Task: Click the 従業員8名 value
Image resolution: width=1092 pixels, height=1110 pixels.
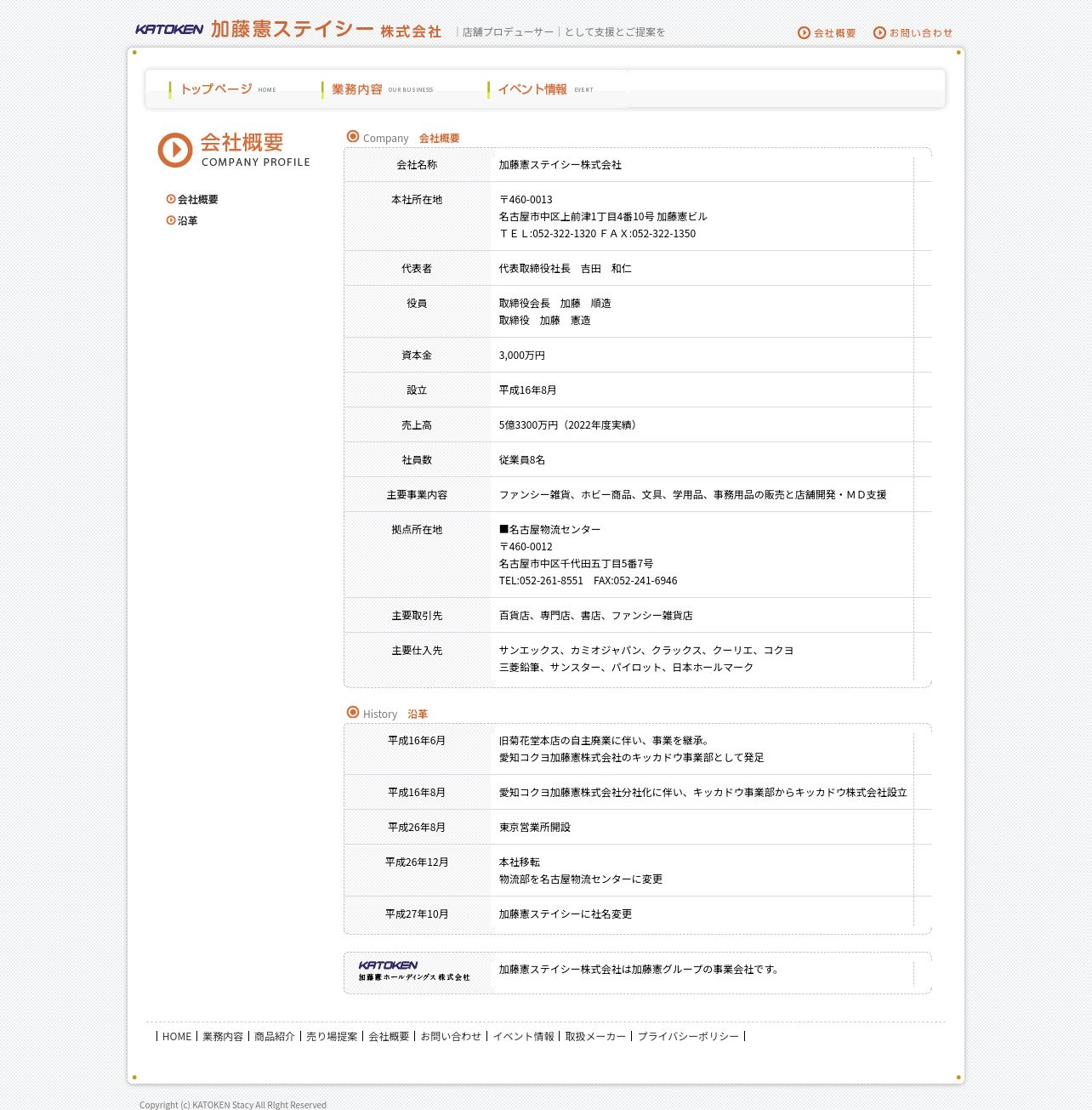Action: pyautogui.click(x=522, y=460)
